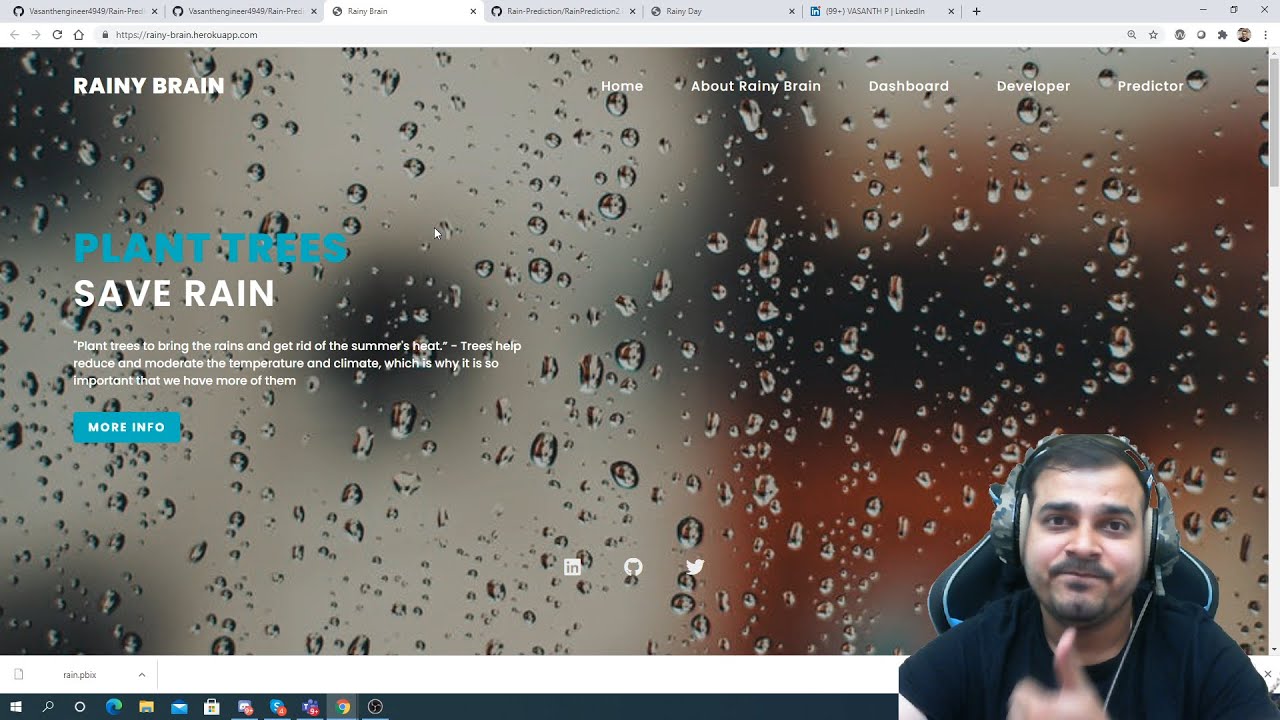Go back using the browser back arrow
The width and height of the screenshot is (1280, 720).
tap(14, 34)
